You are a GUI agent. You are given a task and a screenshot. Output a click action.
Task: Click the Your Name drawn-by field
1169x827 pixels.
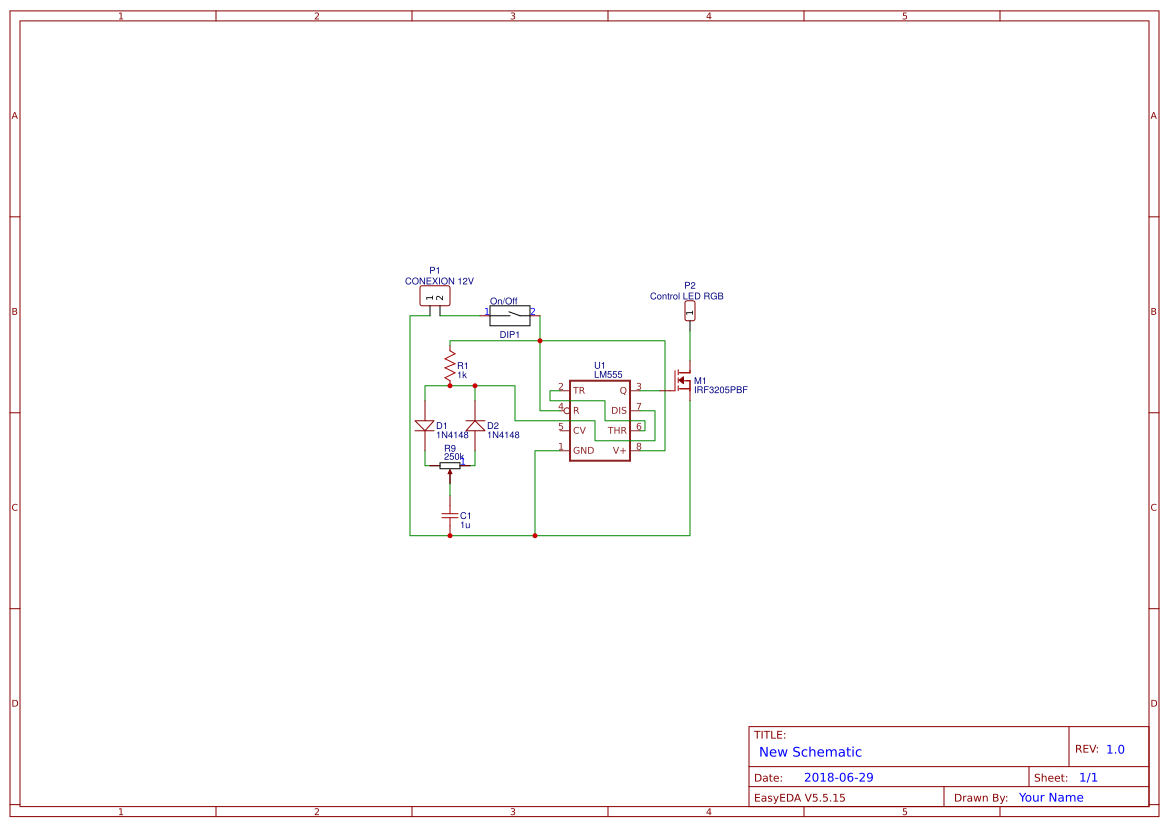pos(1050,797)
